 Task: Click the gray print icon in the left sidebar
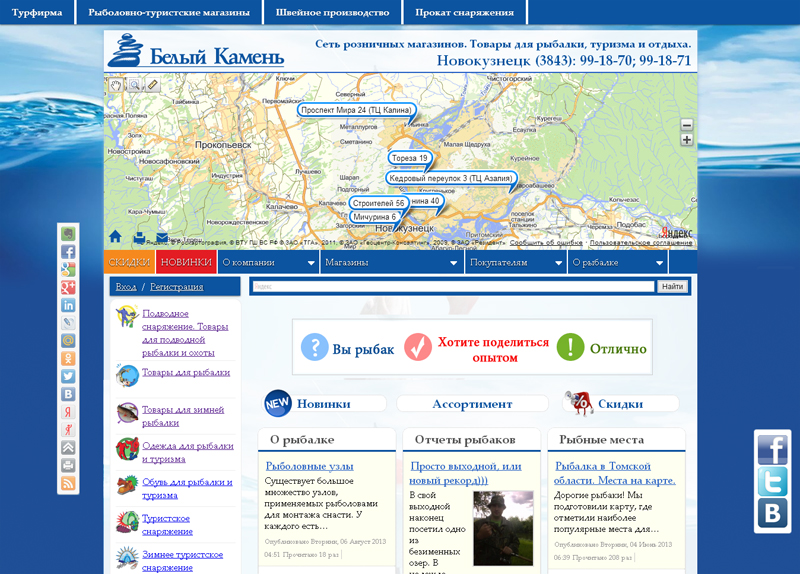coord(68,465)
